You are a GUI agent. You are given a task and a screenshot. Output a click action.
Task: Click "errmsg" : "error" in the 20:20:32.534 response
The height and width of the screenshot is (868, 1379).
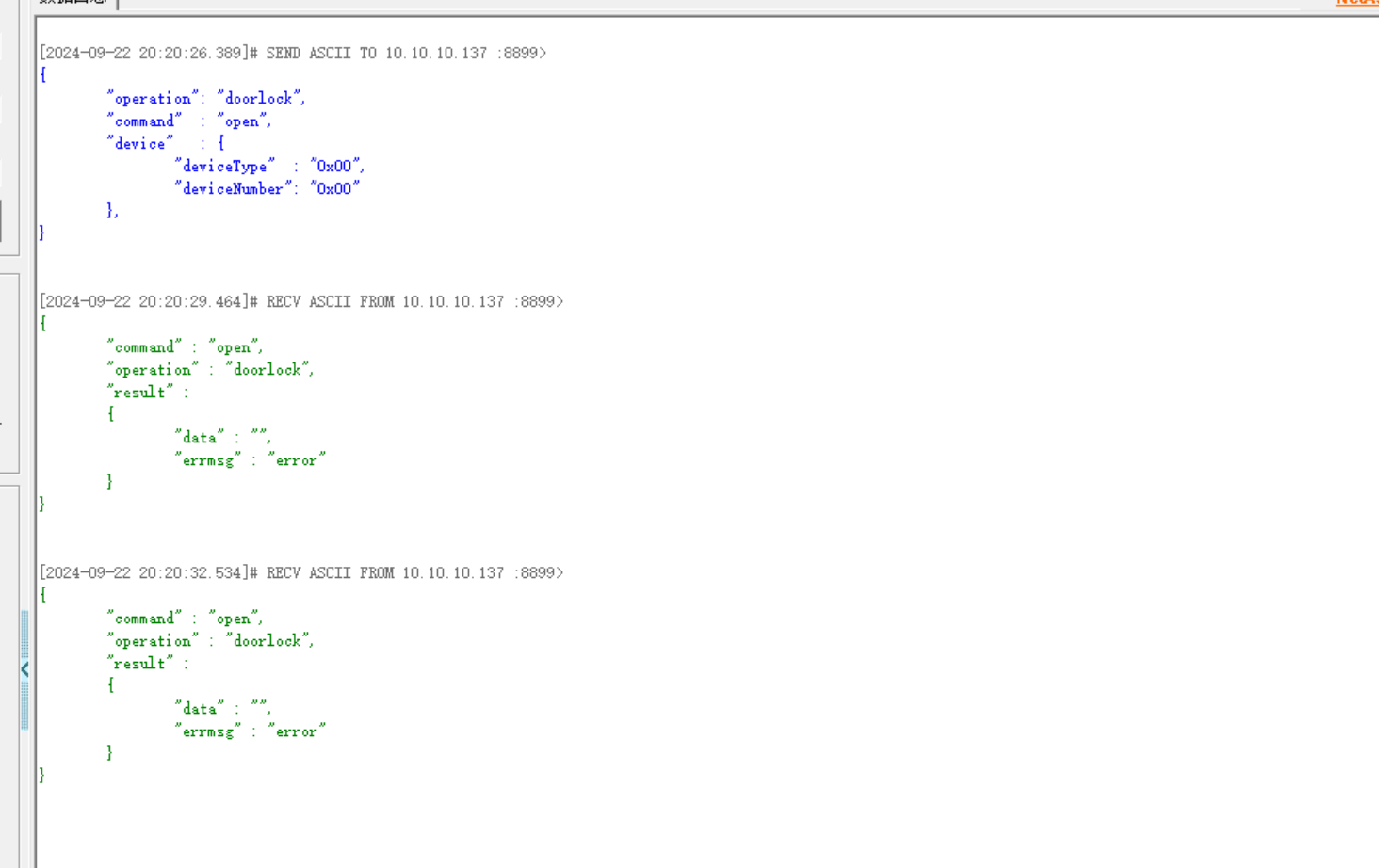[251, 731]
